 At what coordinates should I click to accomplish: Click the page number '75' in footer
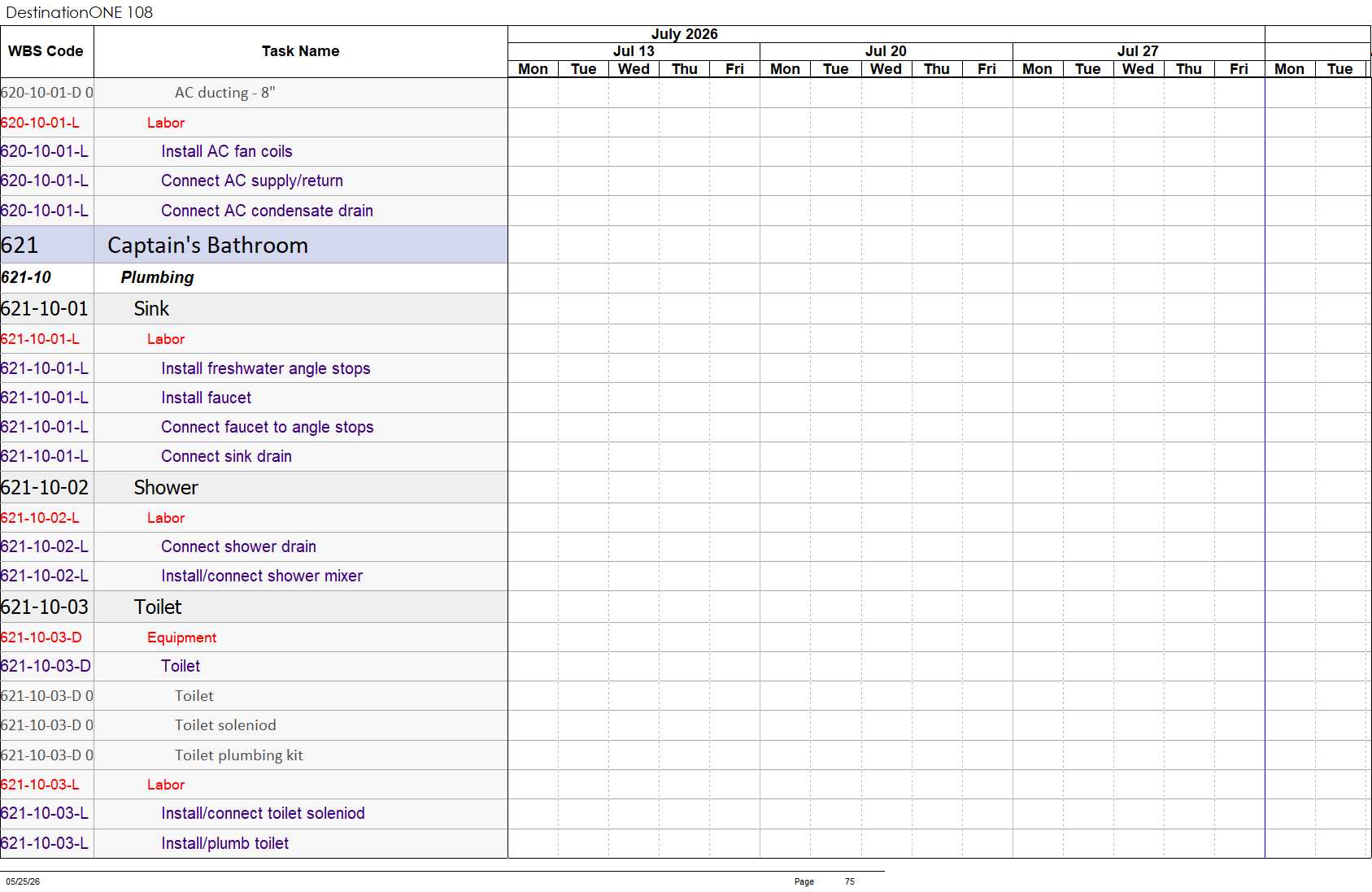click(x=850, y=881)
